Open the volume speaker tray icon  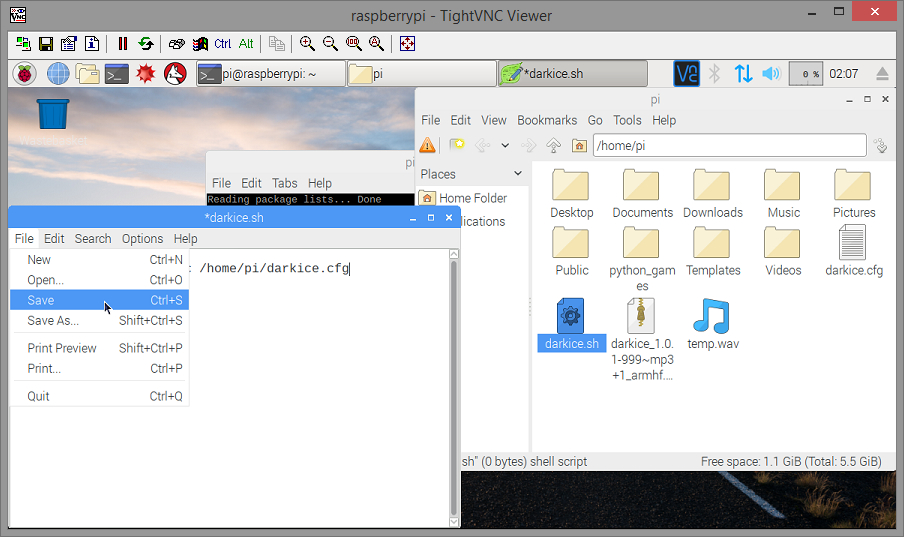[x=771, y=74]
